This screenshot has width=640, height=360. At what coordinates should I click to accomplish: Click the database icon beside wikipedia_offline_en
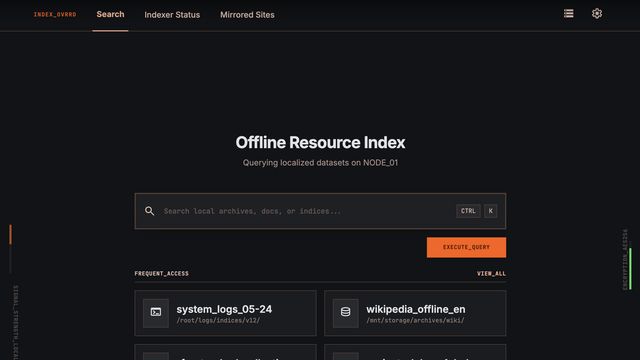345,313
